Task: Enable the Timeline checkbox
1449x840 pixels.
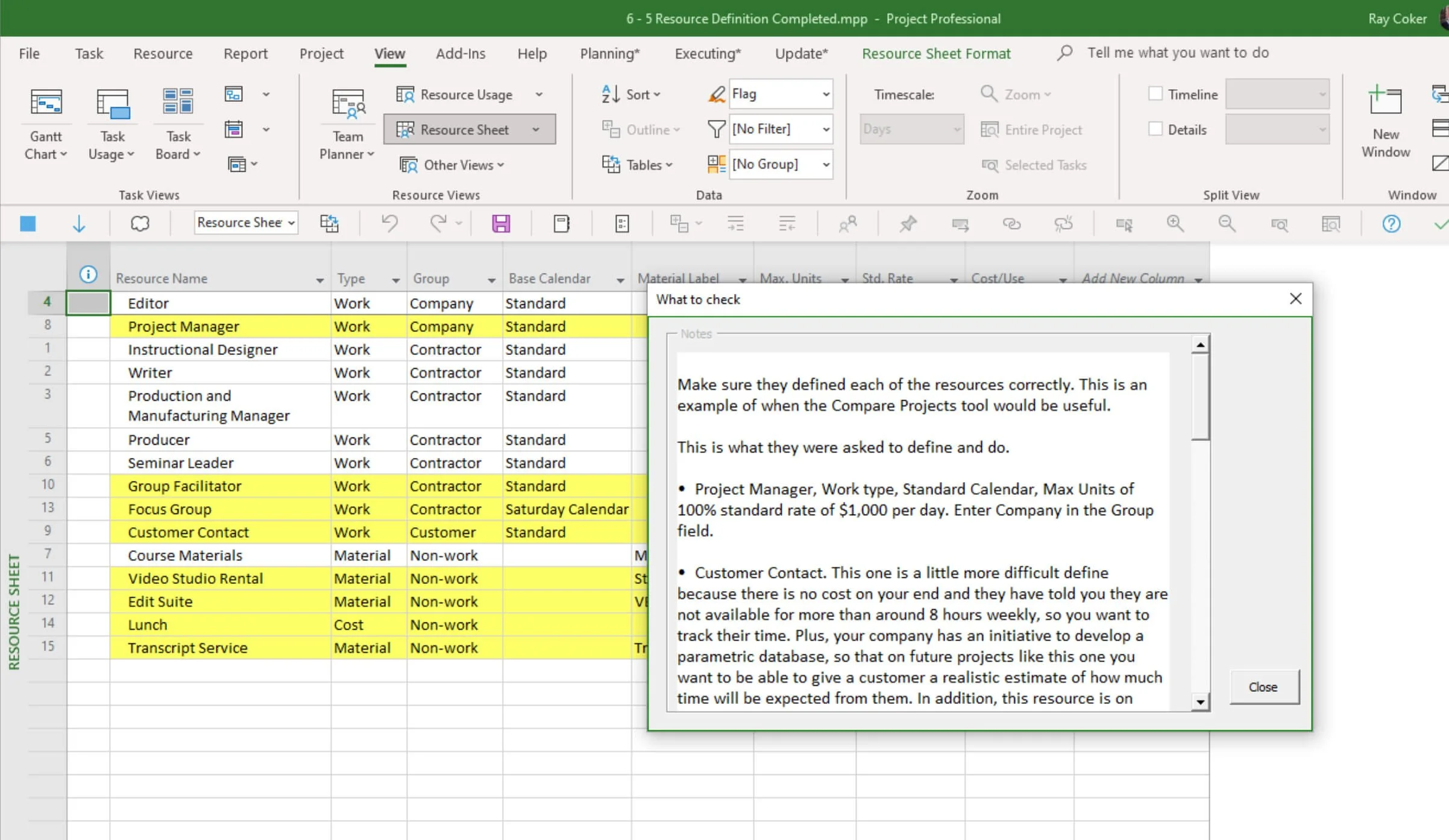Action: tap(1156, 94)
